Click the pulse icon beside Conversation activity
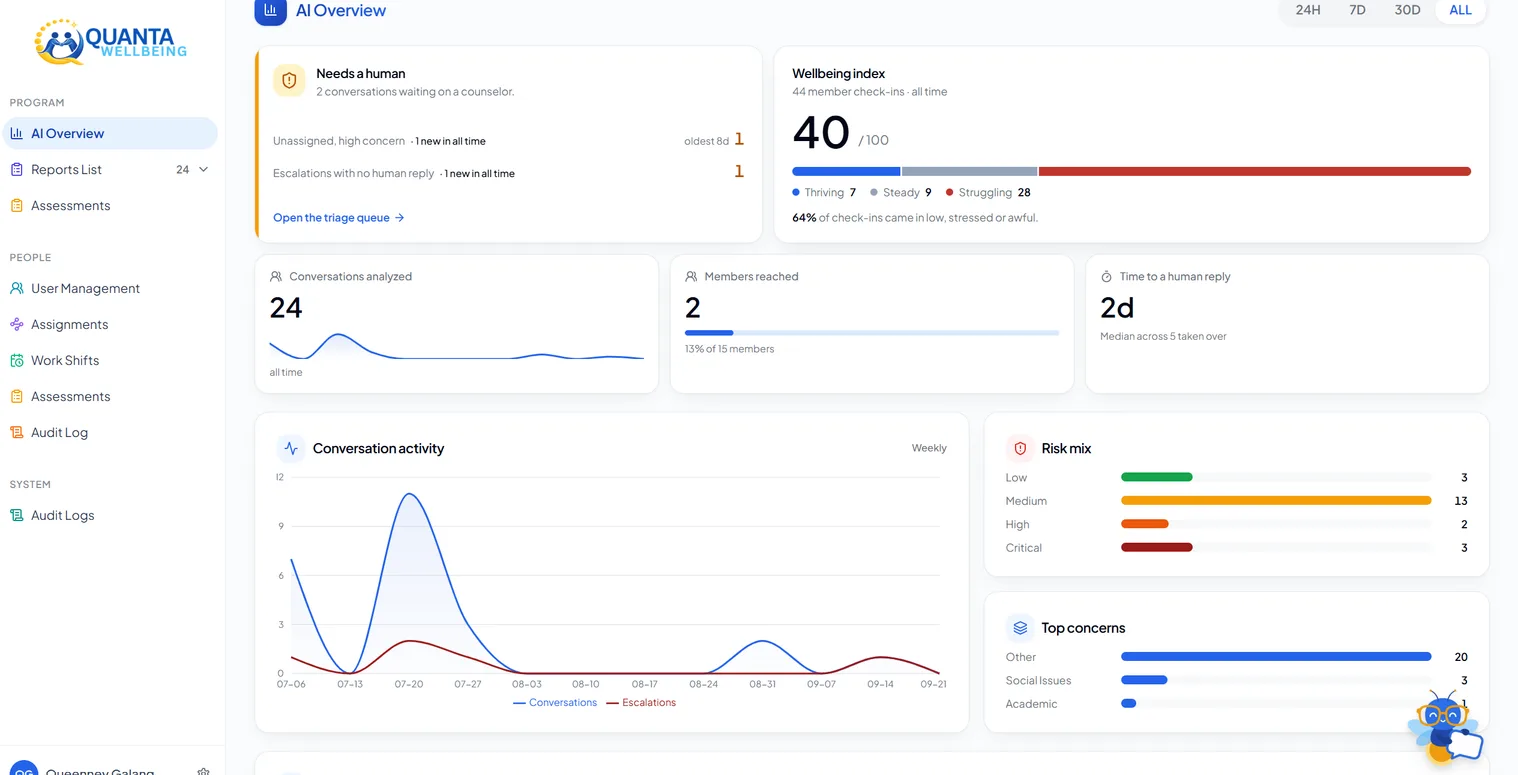The height and width of the screenshot is (775, 1518). pyautogui.click(x=291, y=448)
